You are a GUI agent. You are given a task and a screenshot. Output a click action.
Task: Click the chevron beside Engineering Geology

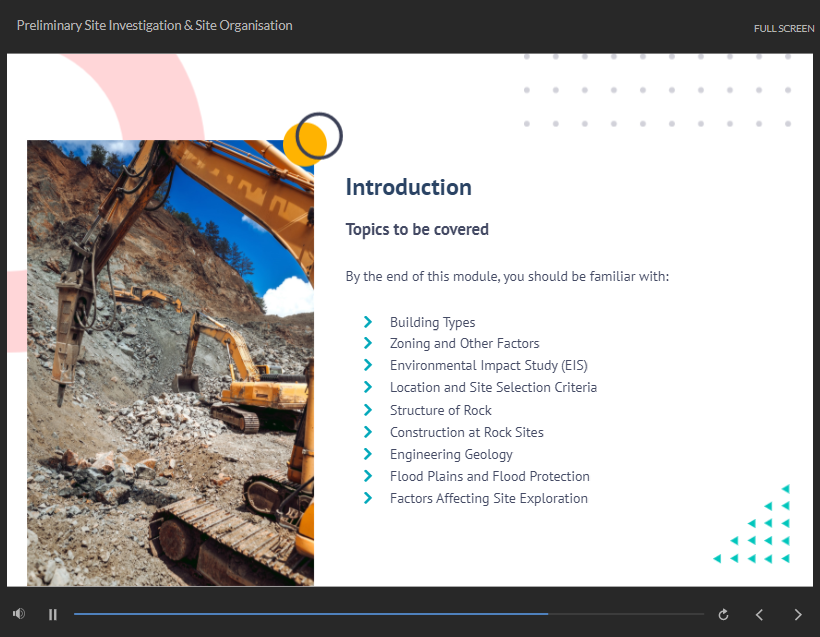click(x=368, y=454)
